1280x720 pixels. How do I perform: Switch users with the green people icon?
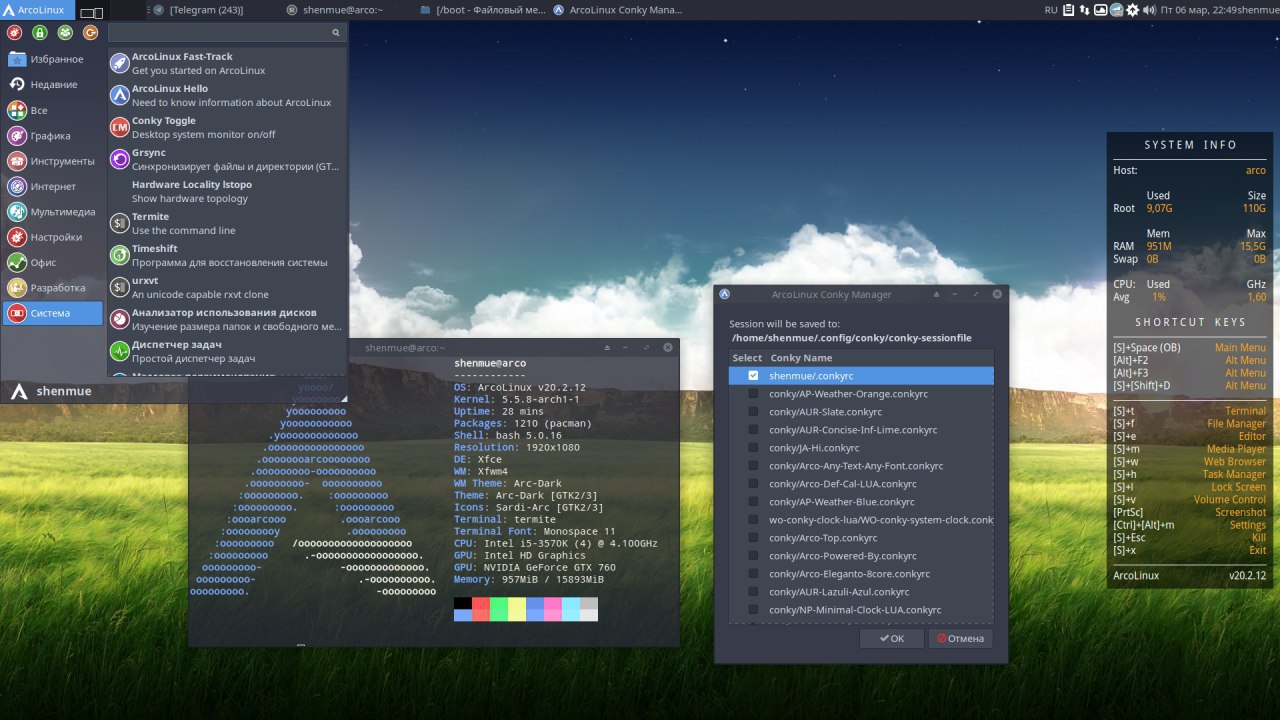pyautogui.click(x=64, y=33)
